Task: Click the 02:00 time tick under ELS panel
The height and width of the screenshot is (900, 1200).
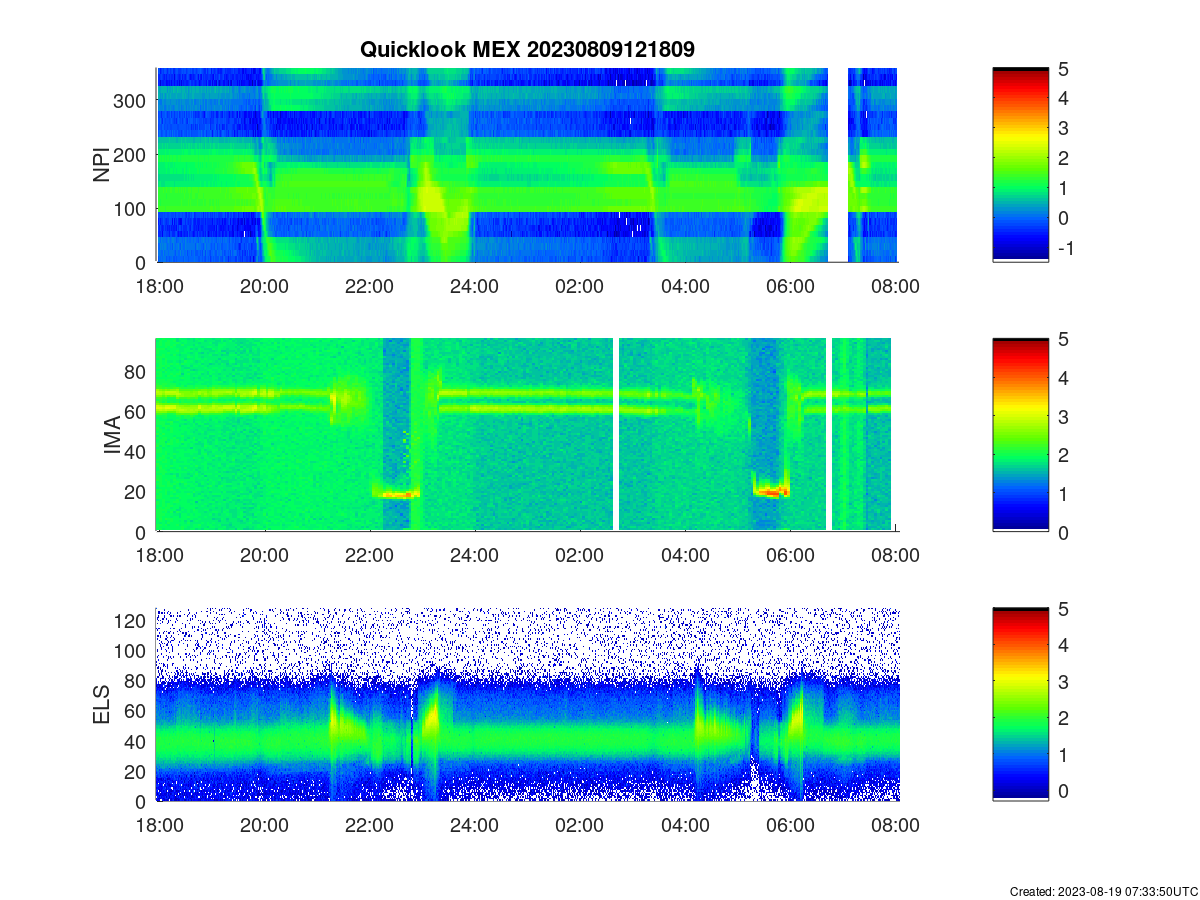Action: [580, 826]
